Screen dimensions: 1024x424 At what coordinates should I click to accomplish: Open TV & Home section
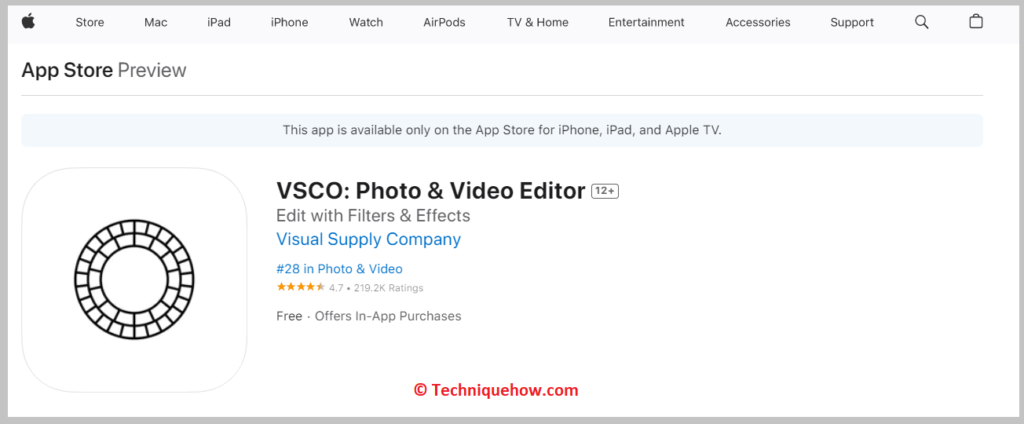tap(537, 22)
